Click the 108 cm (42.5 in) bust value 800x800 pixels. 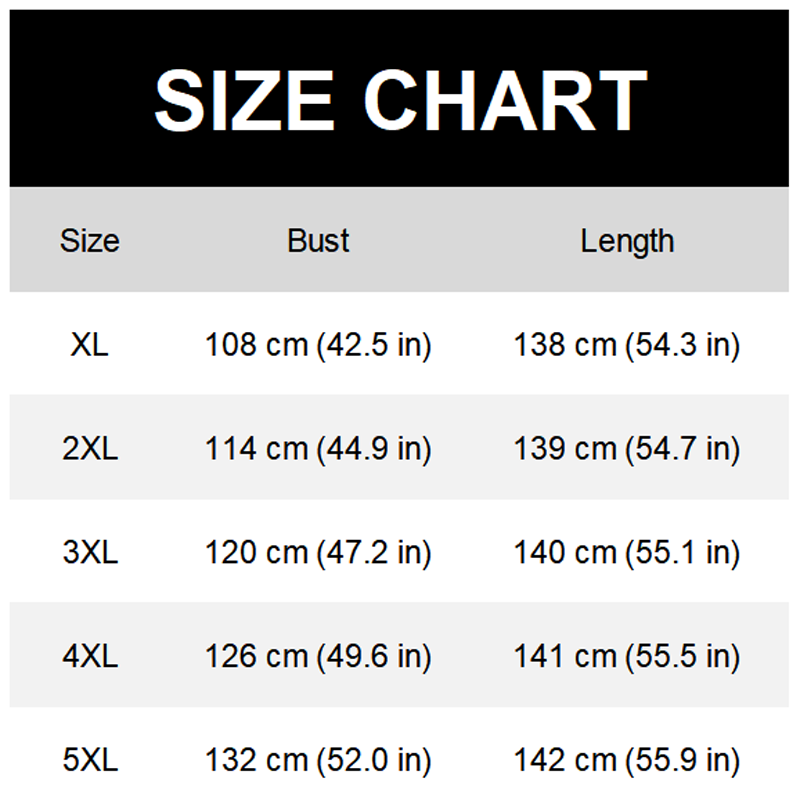click(318, 345)
